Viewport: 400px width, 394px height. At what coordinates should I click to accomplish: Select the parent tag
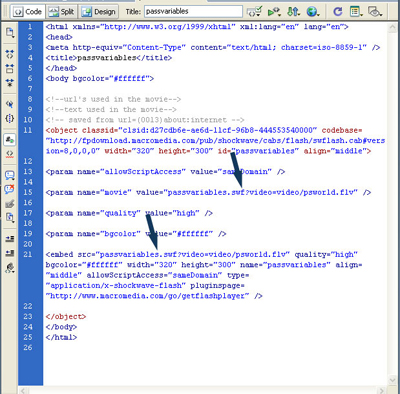[10, 104]
